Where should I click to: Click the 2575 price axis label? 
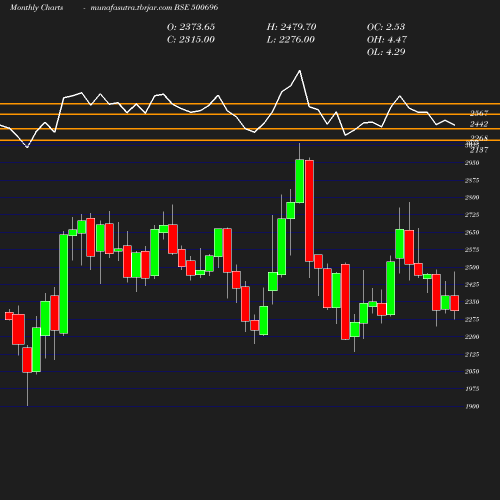472,250
